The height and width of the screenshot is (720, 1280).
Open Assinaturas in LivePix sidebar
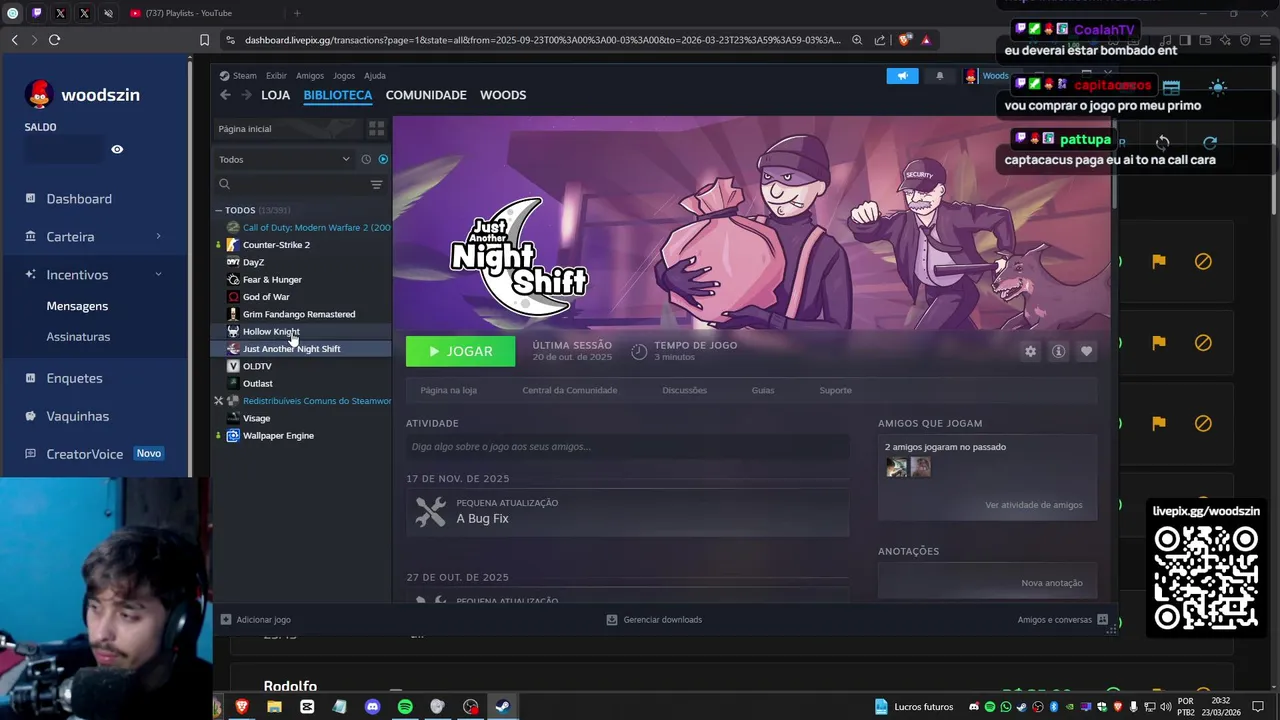[x=78, y=337]
